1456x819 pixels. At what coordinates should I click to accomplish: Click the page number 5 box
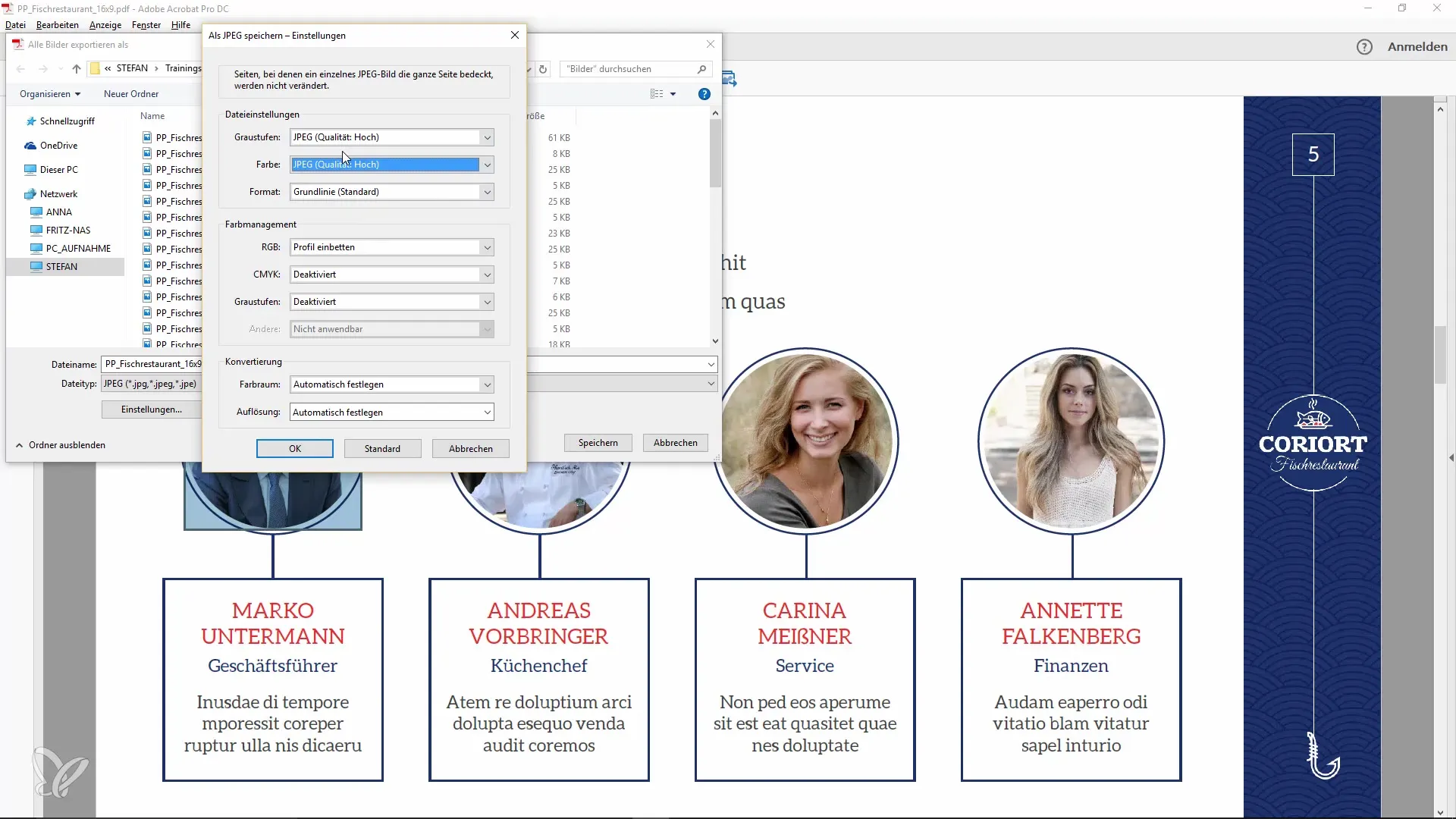(1313, 155)
